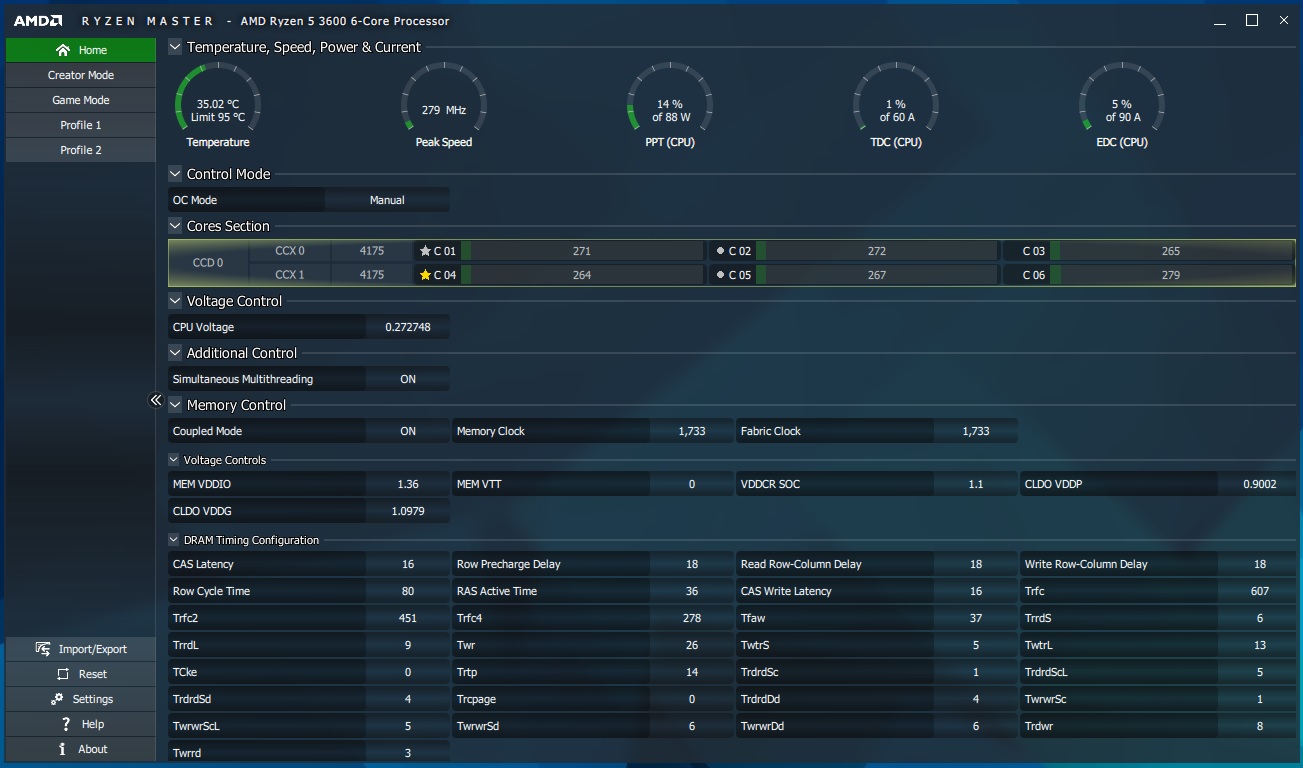
Task: Click the Tfaw value 37
Action: 976,618
